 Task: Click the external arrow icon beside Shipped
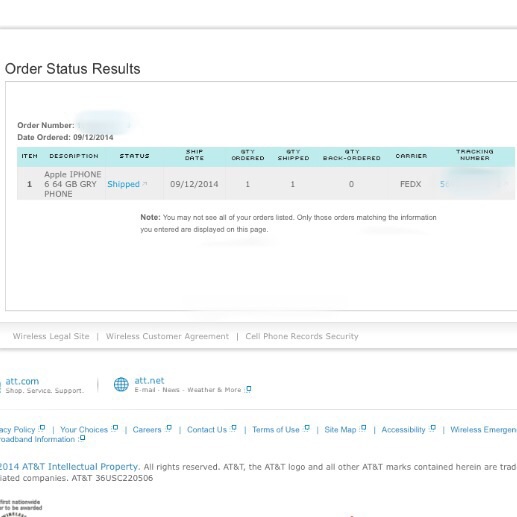coord(144,184)
